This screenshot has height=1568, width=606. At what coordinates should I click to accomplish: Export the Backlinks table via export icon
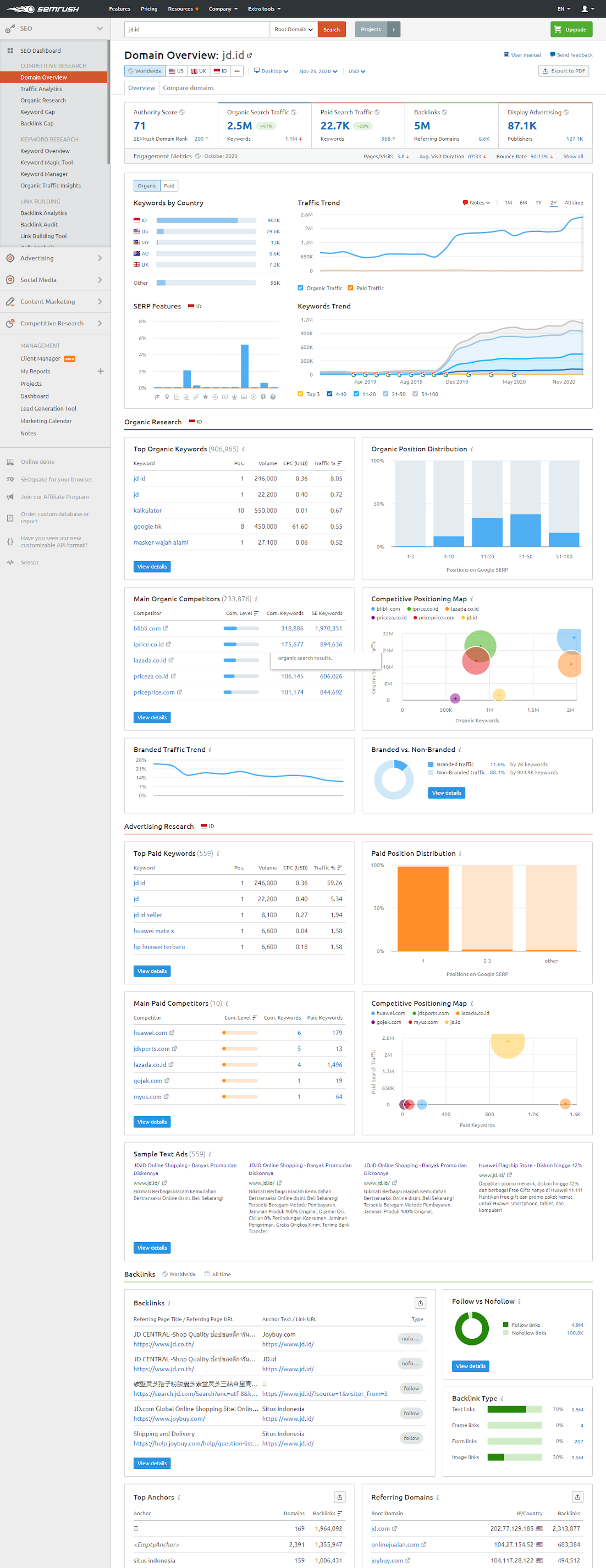(x=420, y=1303)
